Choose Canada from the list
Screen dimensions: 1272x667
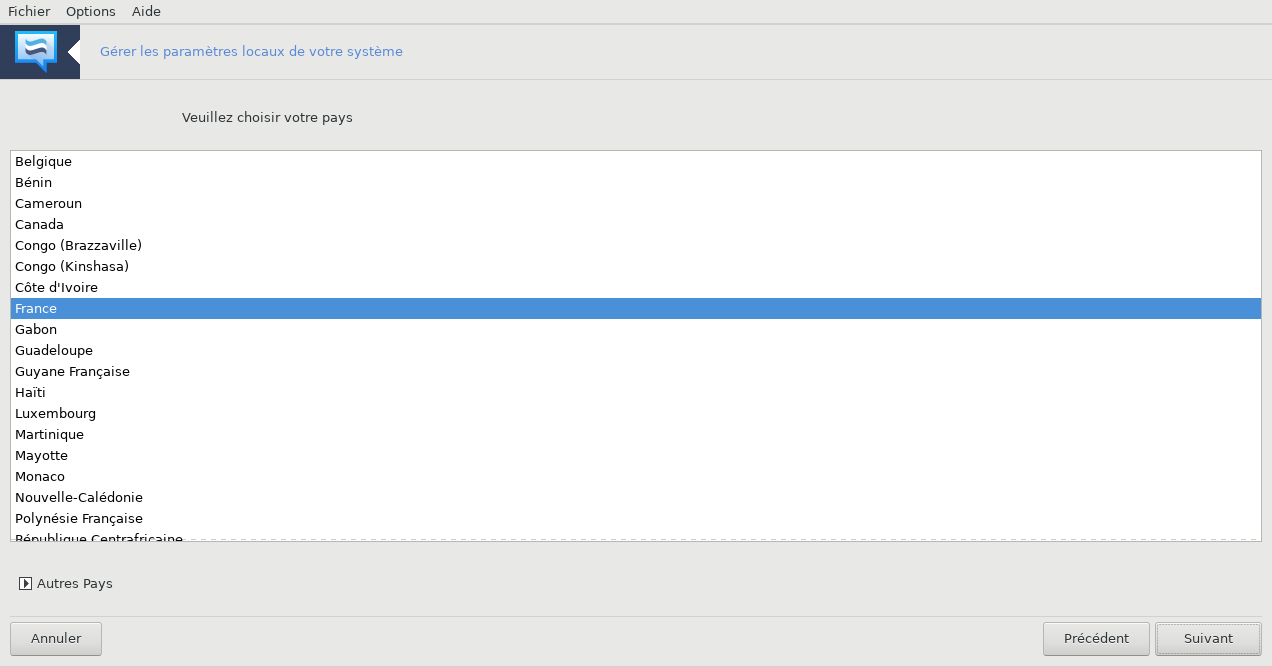(x=636, y=224)
